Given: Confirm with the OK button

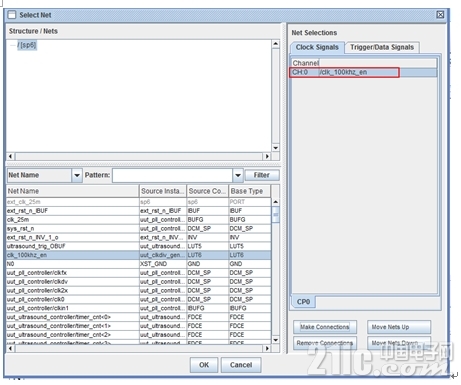Looking at the screenshot, I should (204, 365).
